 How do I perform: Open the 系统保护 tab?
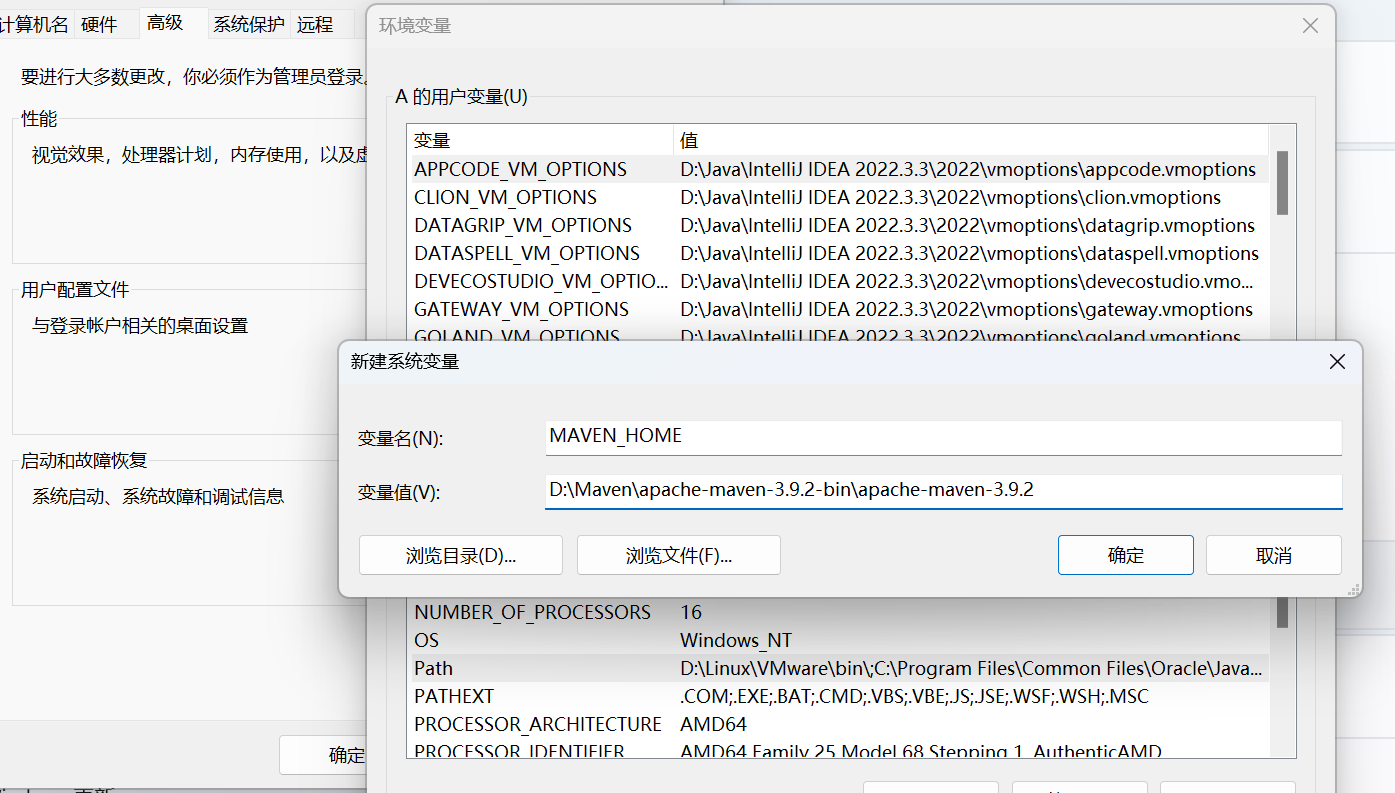249,25
